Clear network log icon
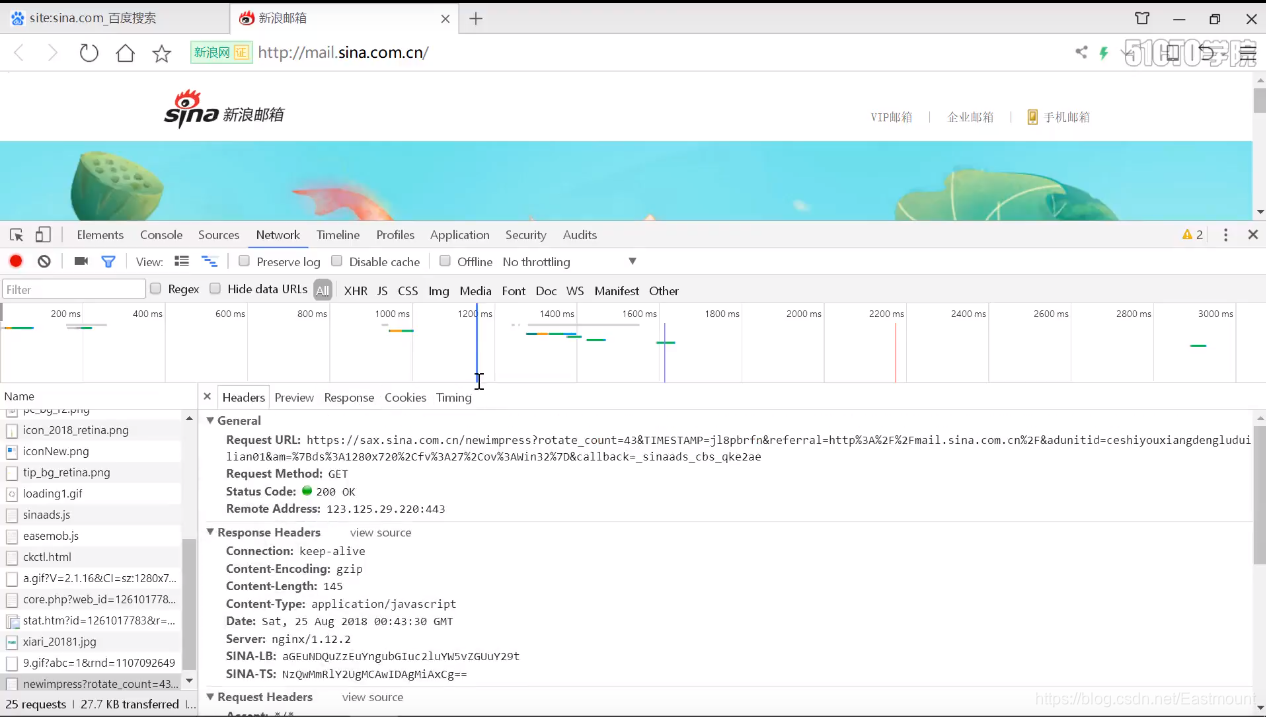This screenshot has width=1266, height=717. click(x=44, y=261)
